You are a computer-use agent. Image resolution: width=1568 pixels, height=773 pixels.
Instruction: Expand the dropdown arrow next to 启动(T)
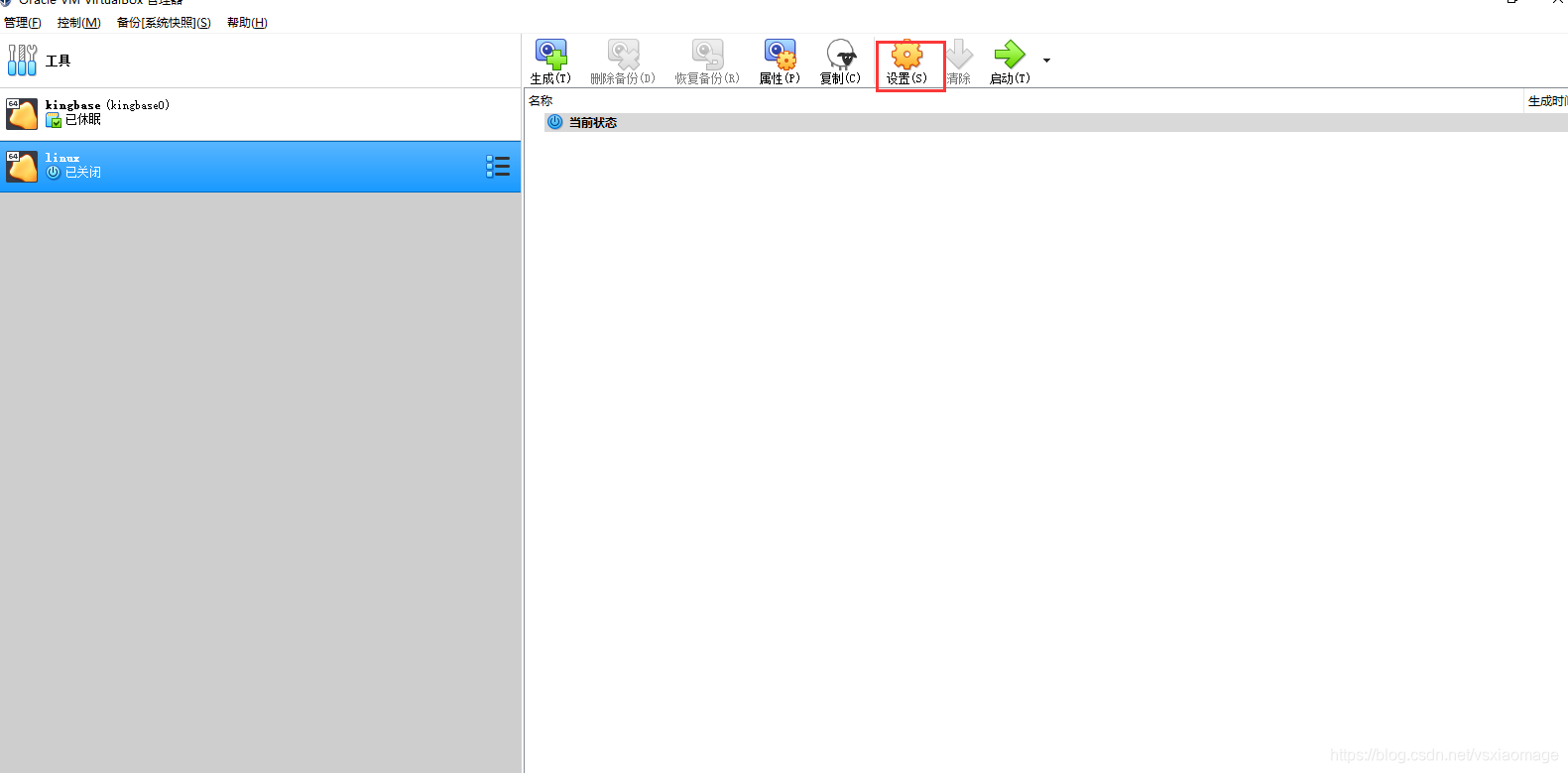pos(1046,61)
